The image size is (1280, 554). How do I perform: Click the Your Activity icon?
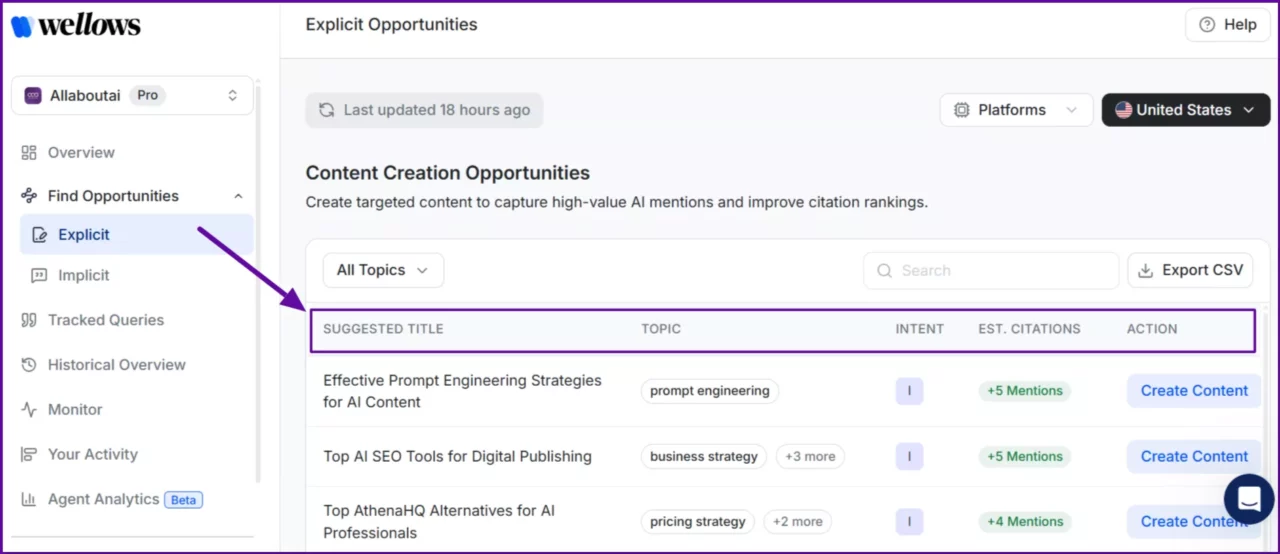pos(29,454)
